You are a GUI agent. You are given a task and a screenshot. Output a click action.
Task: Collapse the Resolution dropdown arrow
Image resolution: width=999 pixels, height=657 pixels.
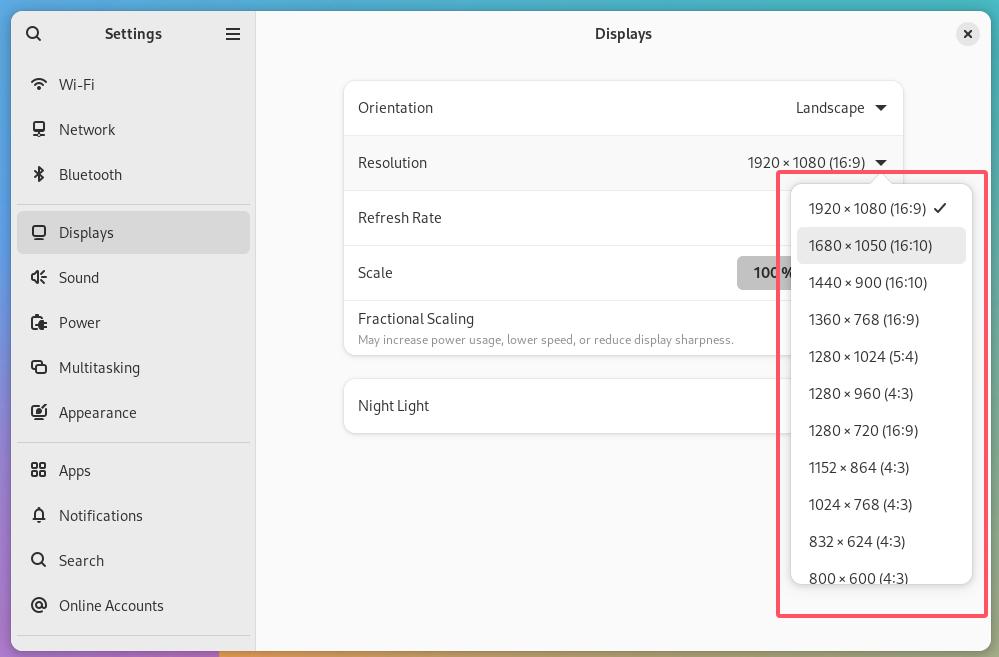click(881, 163)
